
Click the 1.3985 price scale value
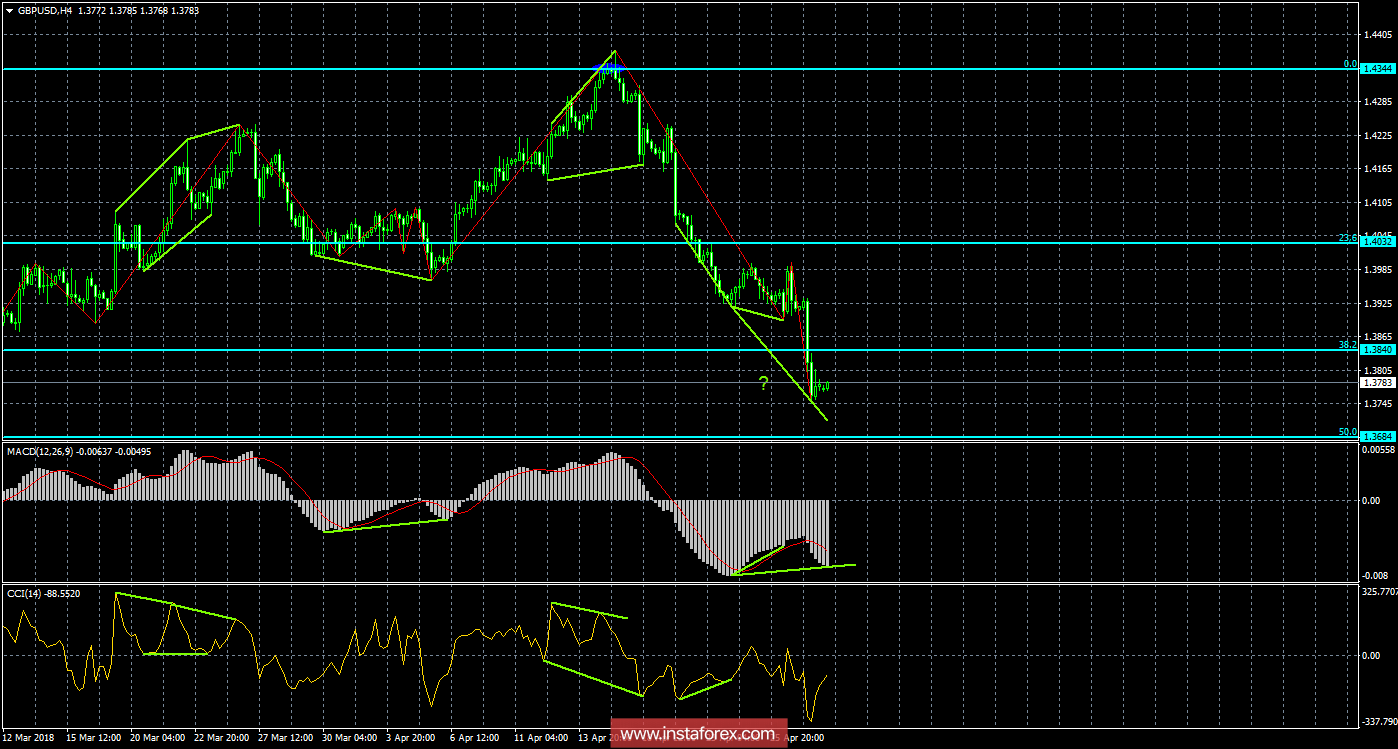click(1377, 270)
